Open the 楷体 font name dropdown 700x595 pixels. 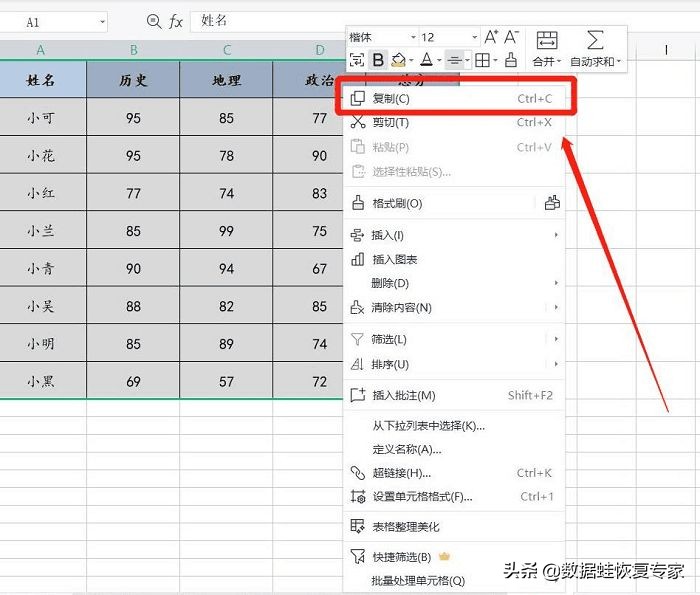pos(413,37)
